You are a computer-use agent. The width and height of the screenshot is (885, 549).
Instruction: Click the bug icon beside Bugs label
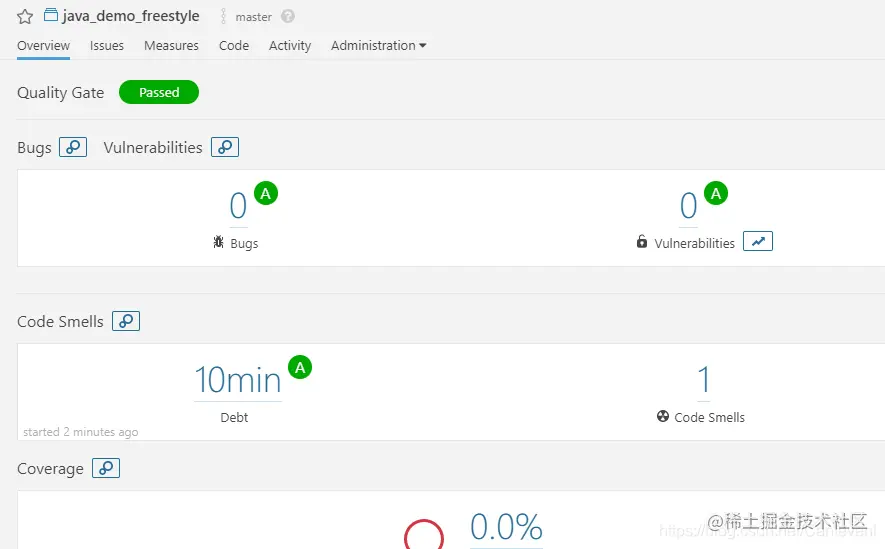[218, 242]
